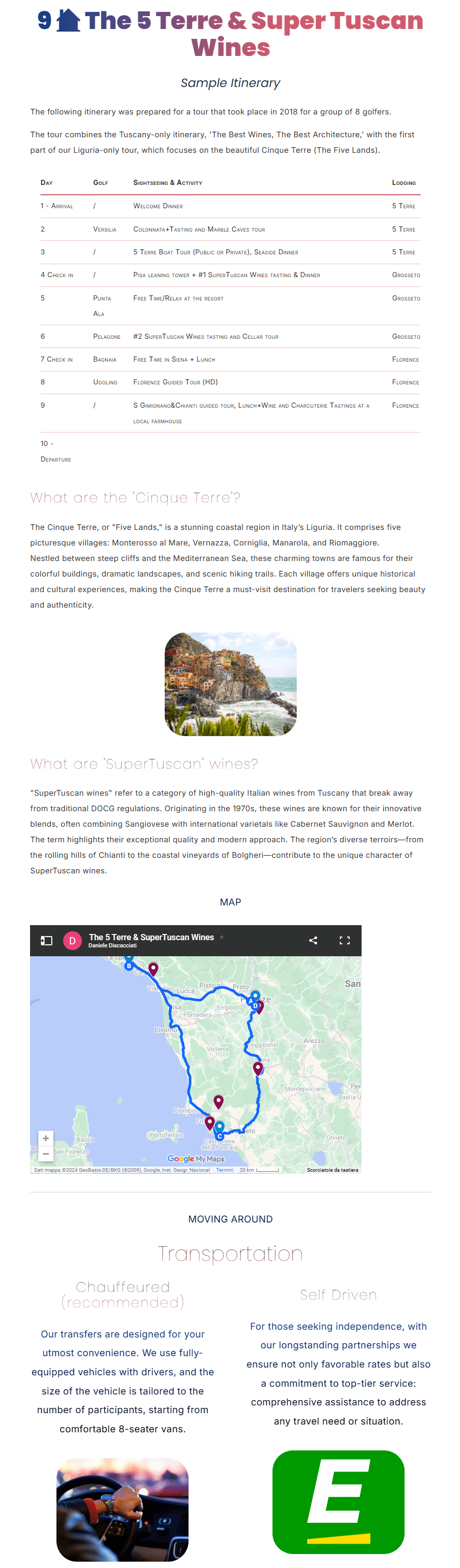Viewport: 460px width, 1568px height.
Task: Click route marker C near Castiglione della Pescaia
Action: tap(220, 1135)
